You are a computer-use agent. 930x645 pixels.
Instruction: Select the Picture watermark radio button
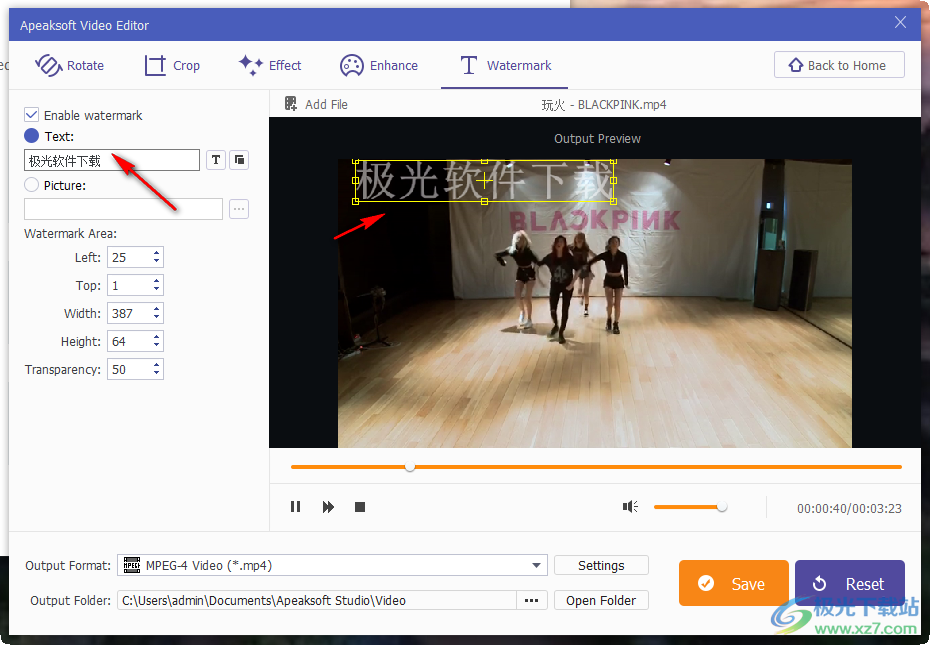tap(31, 185)
